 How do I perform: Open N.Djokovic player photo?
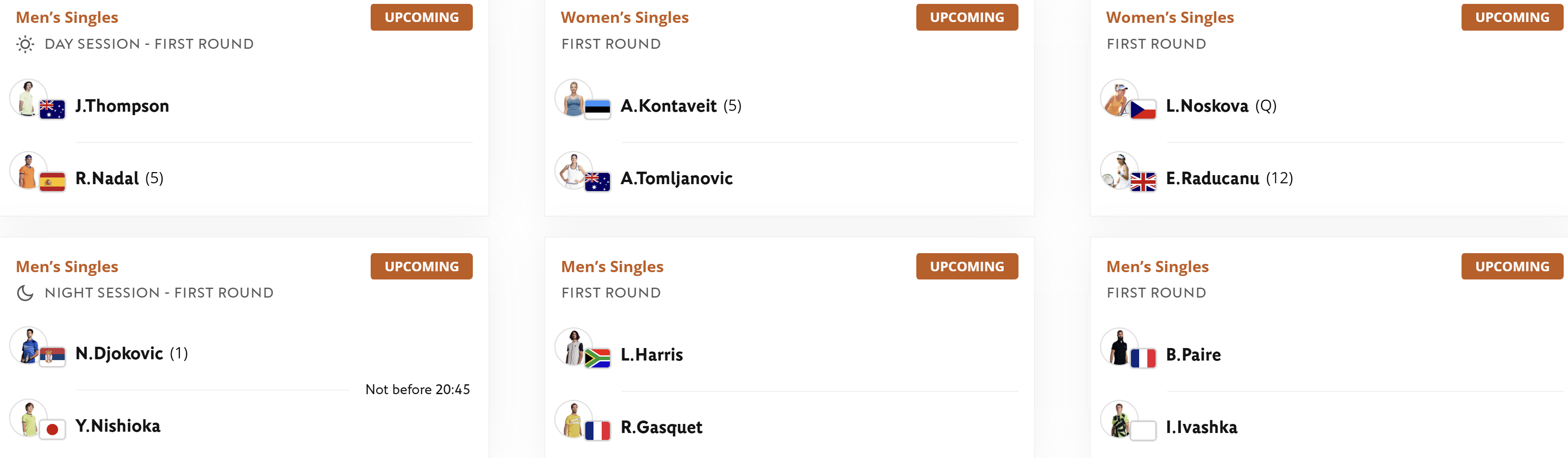28,346
